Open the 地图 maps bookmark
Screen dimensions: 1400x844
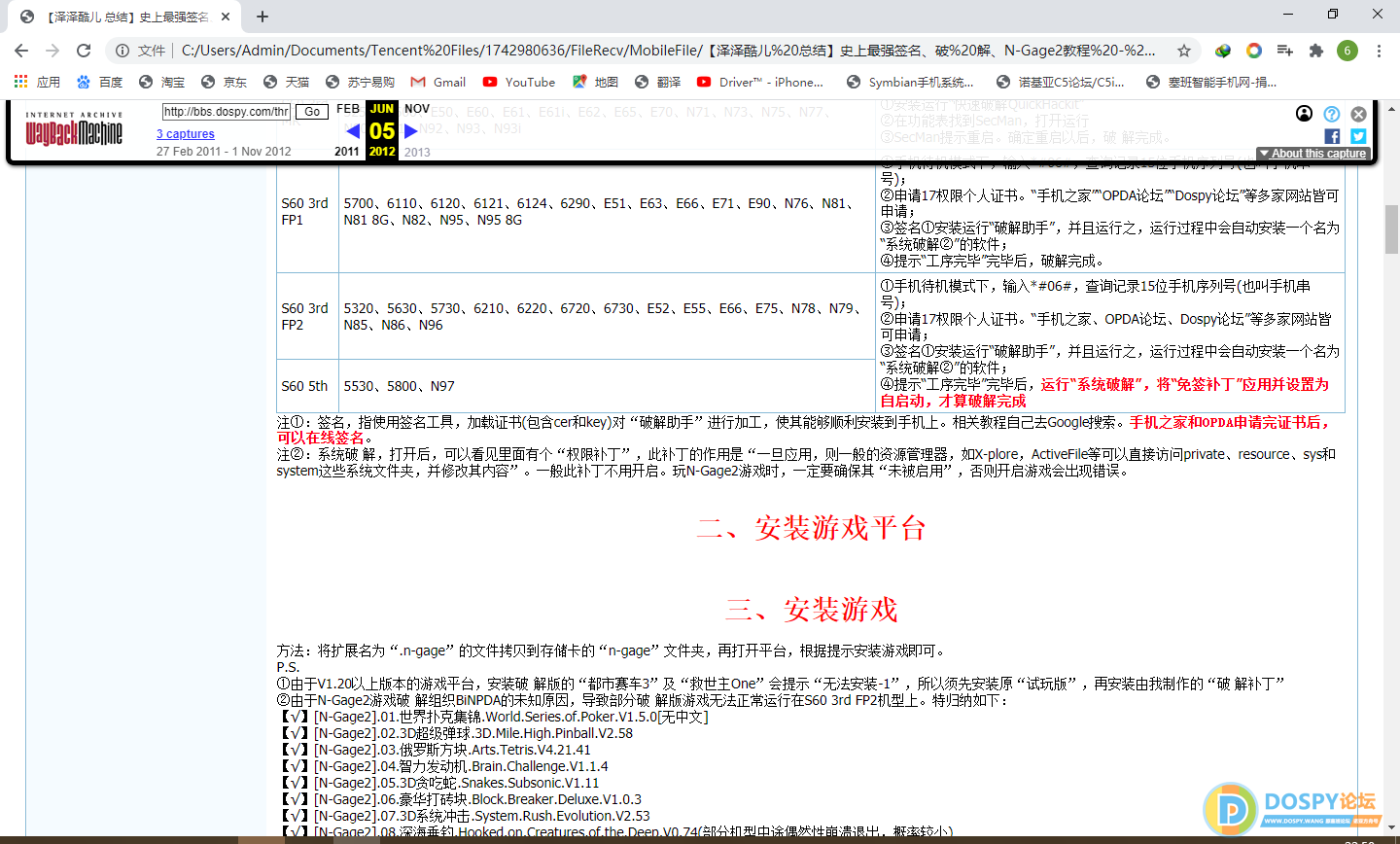click(x=595, y=82)
